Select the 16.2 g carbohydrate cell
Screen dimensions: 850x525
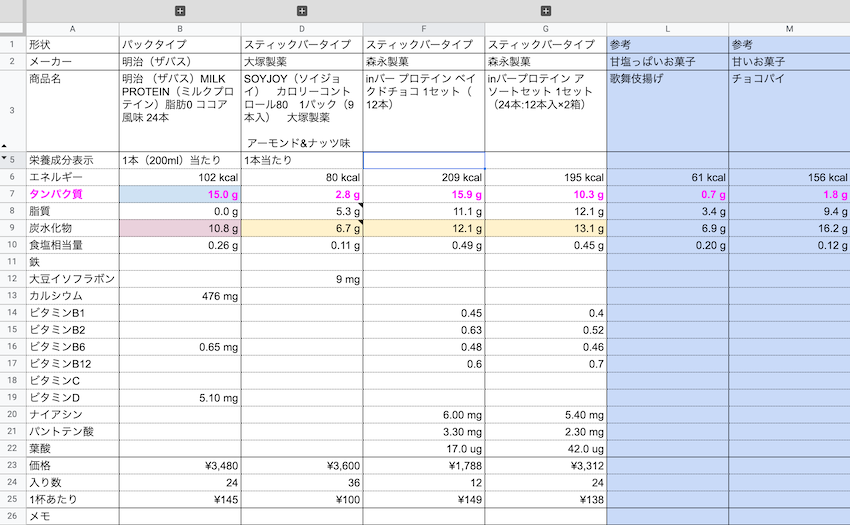pyautogui.click(x=789, y=228)
